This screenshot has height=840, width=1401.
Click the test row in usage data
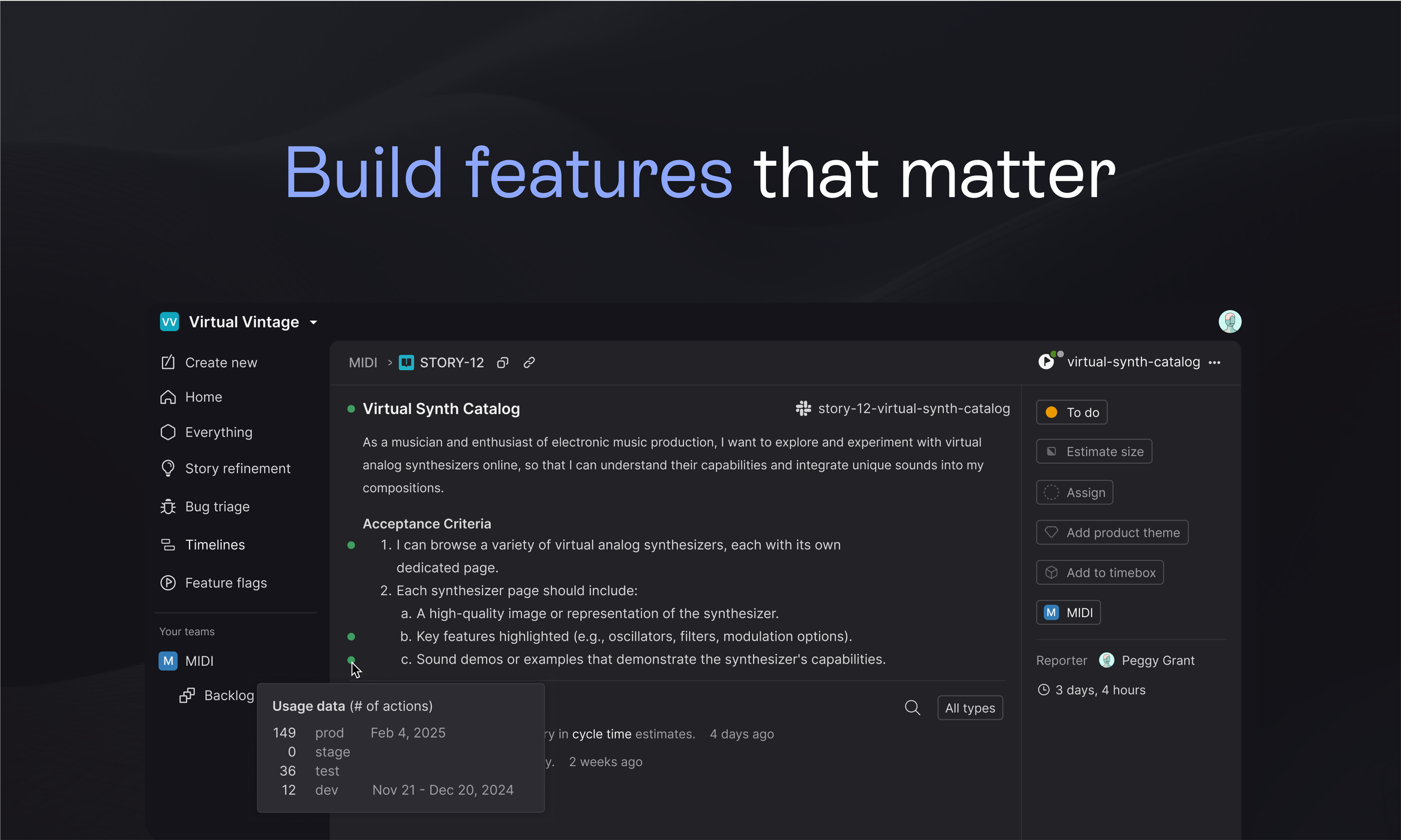coord(310,771)
